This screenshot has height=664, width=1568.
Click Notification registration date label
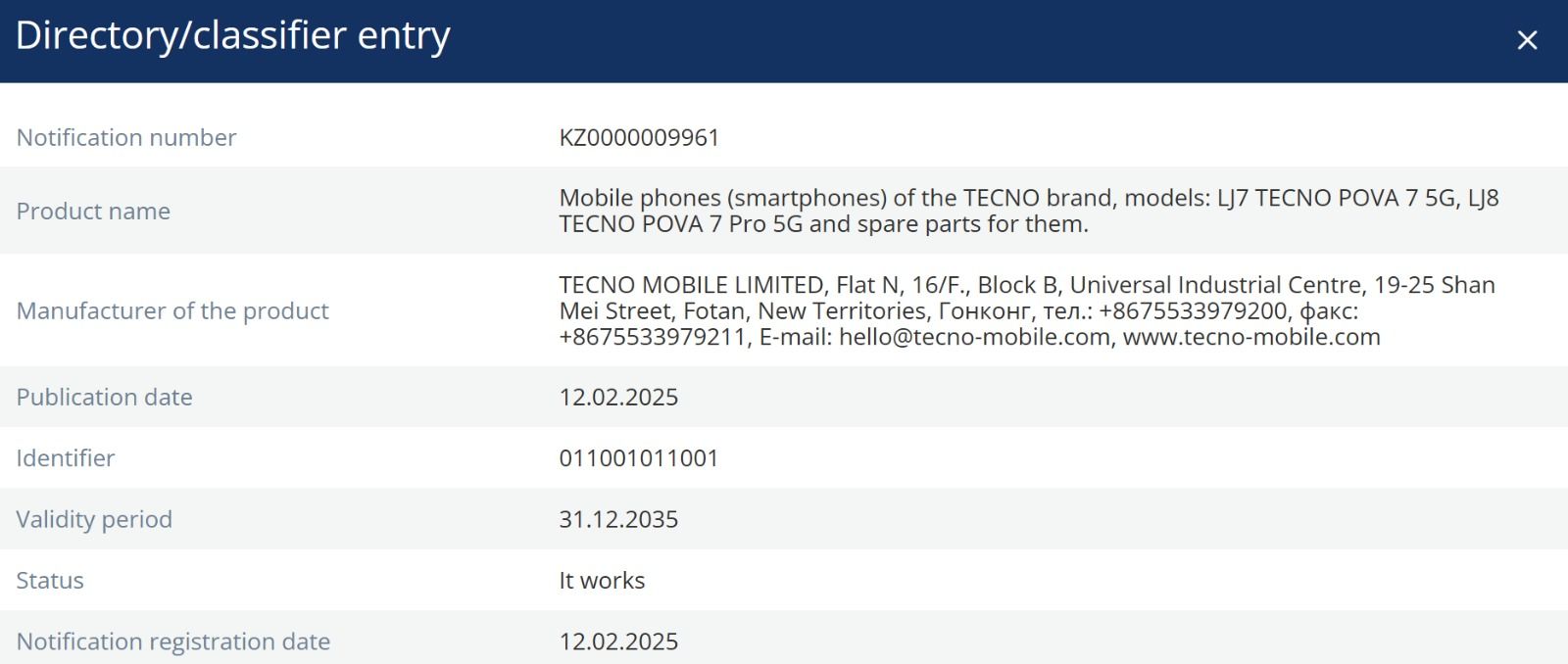(173, 641)
